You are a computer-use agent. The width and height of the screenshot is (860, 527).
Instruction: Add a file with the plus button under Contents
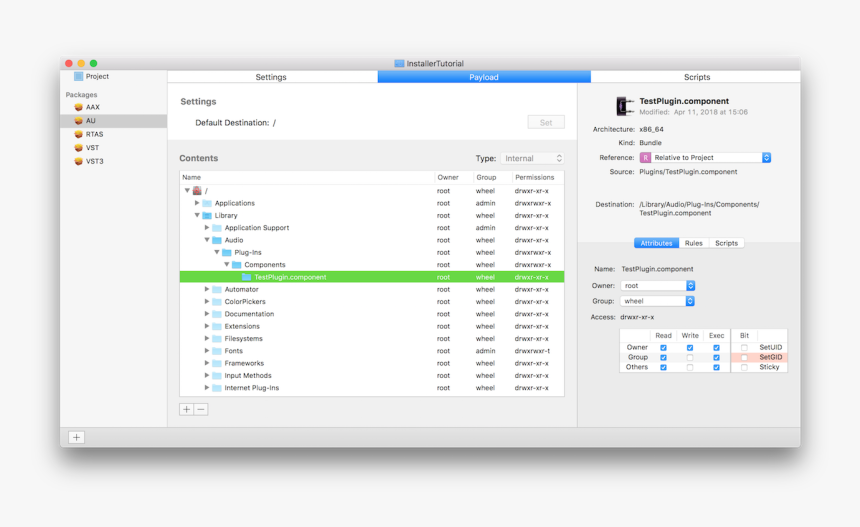click(x=186, y=409)
